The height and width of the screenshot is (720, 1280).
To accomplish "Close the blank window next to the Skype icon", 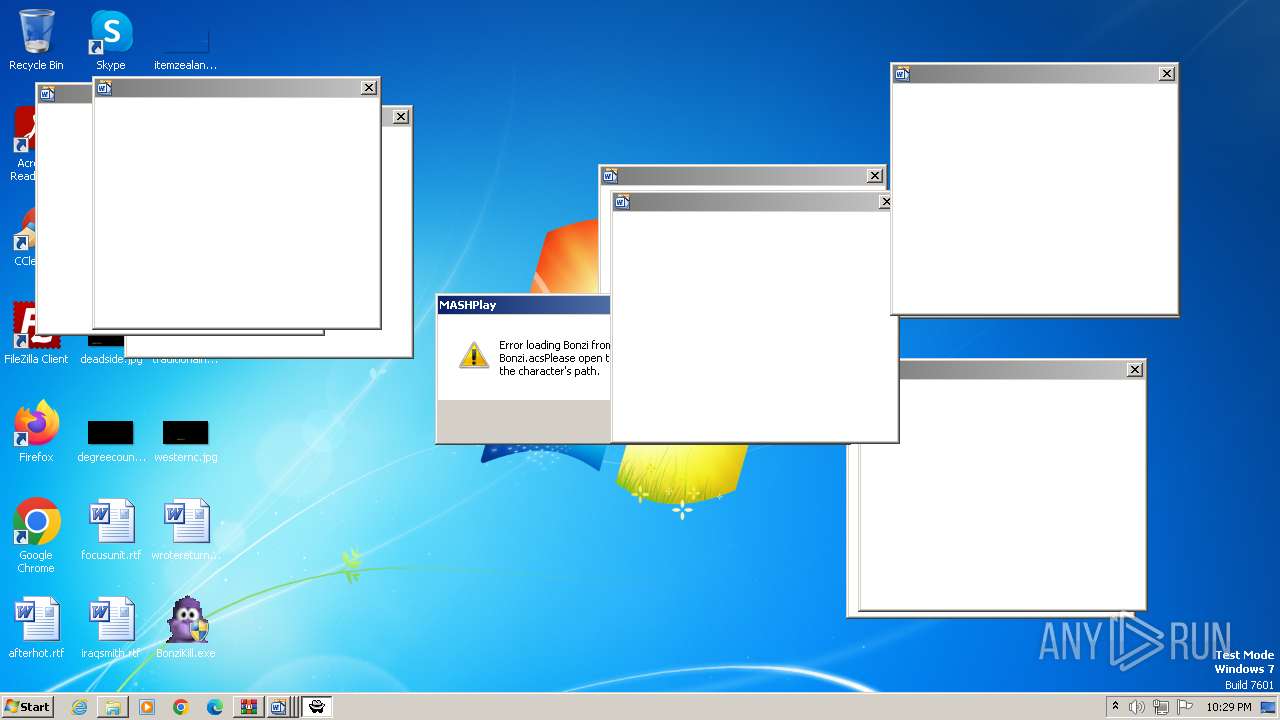I will click(369, 88).
